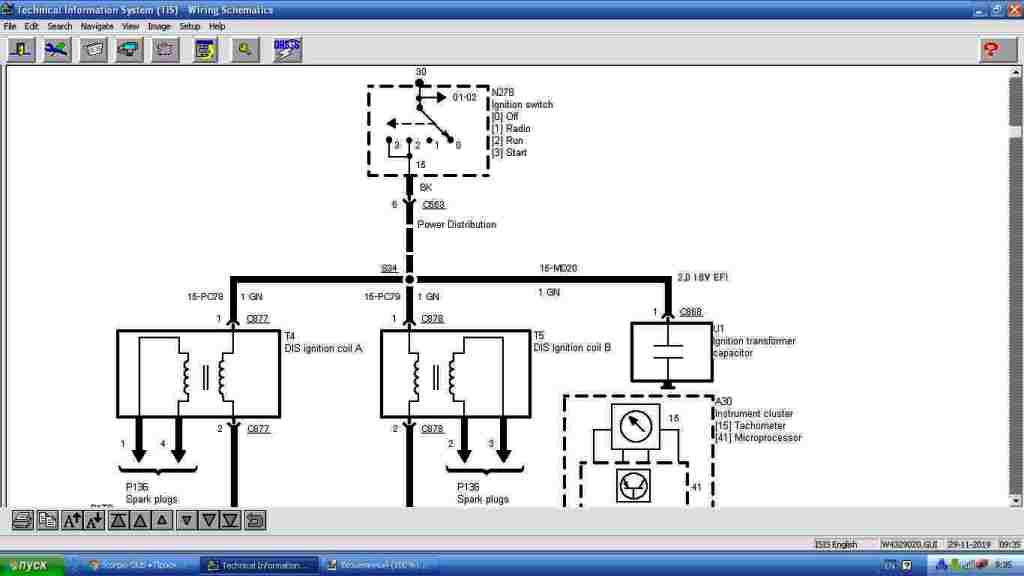
Task: Click the 'Power Distribution' label
Action: (x=456, y=225)
